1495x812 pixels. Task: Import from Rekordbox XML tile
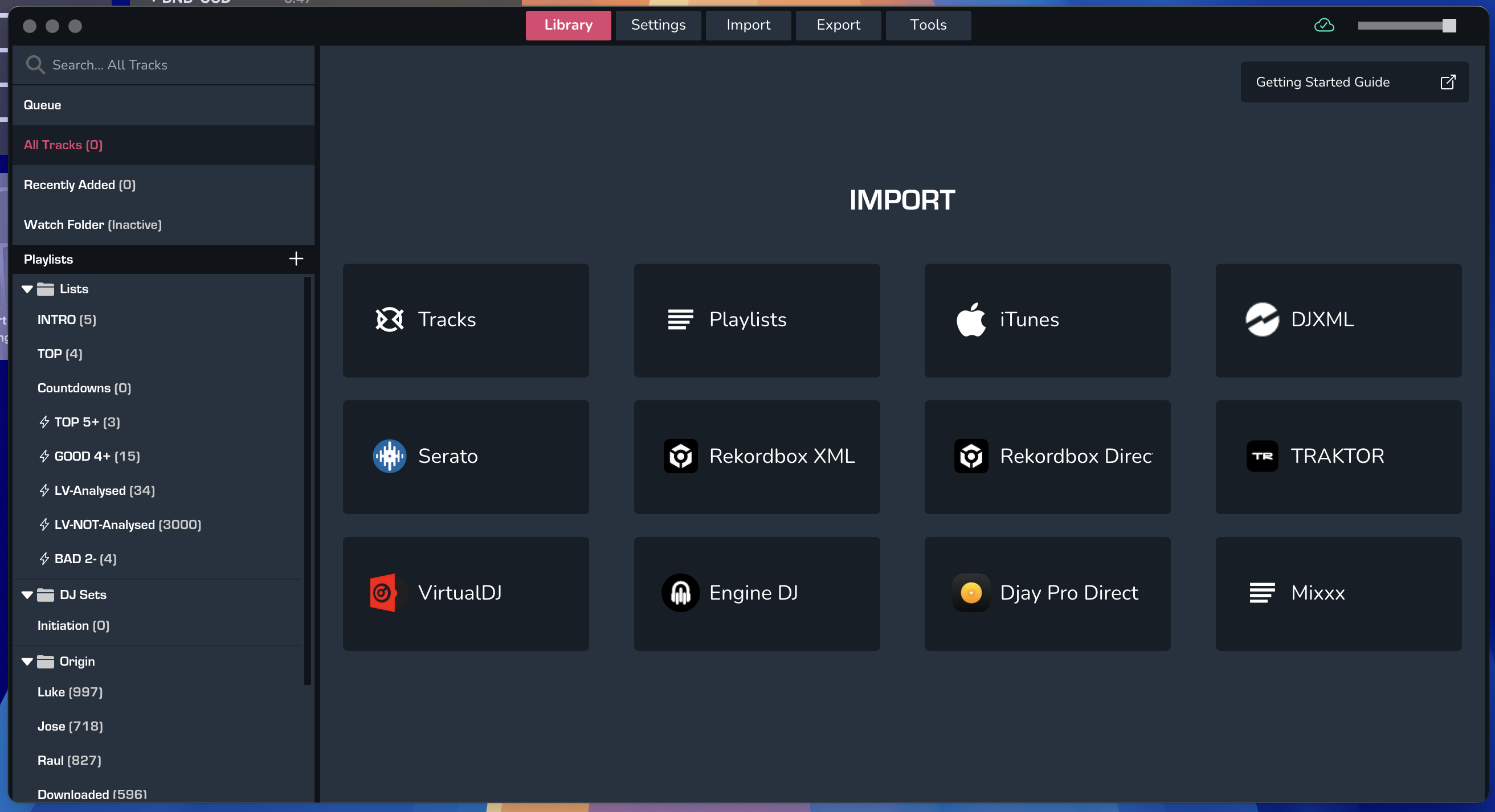757,457
